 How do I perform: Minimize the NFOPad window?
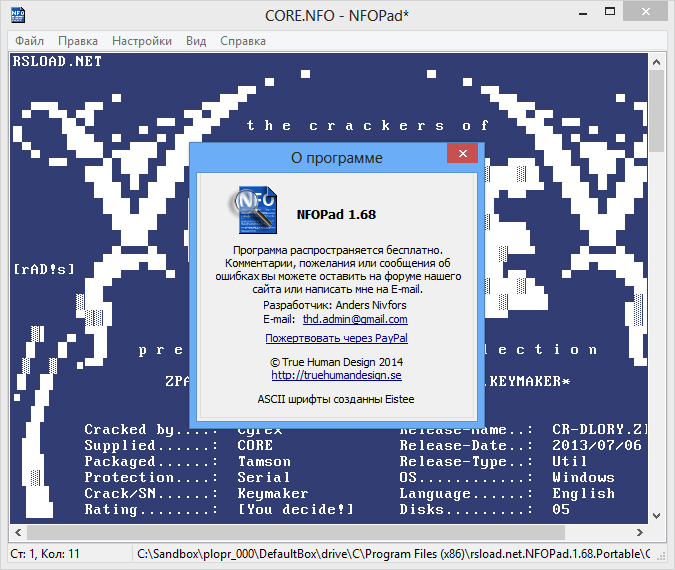click(583, 14)
